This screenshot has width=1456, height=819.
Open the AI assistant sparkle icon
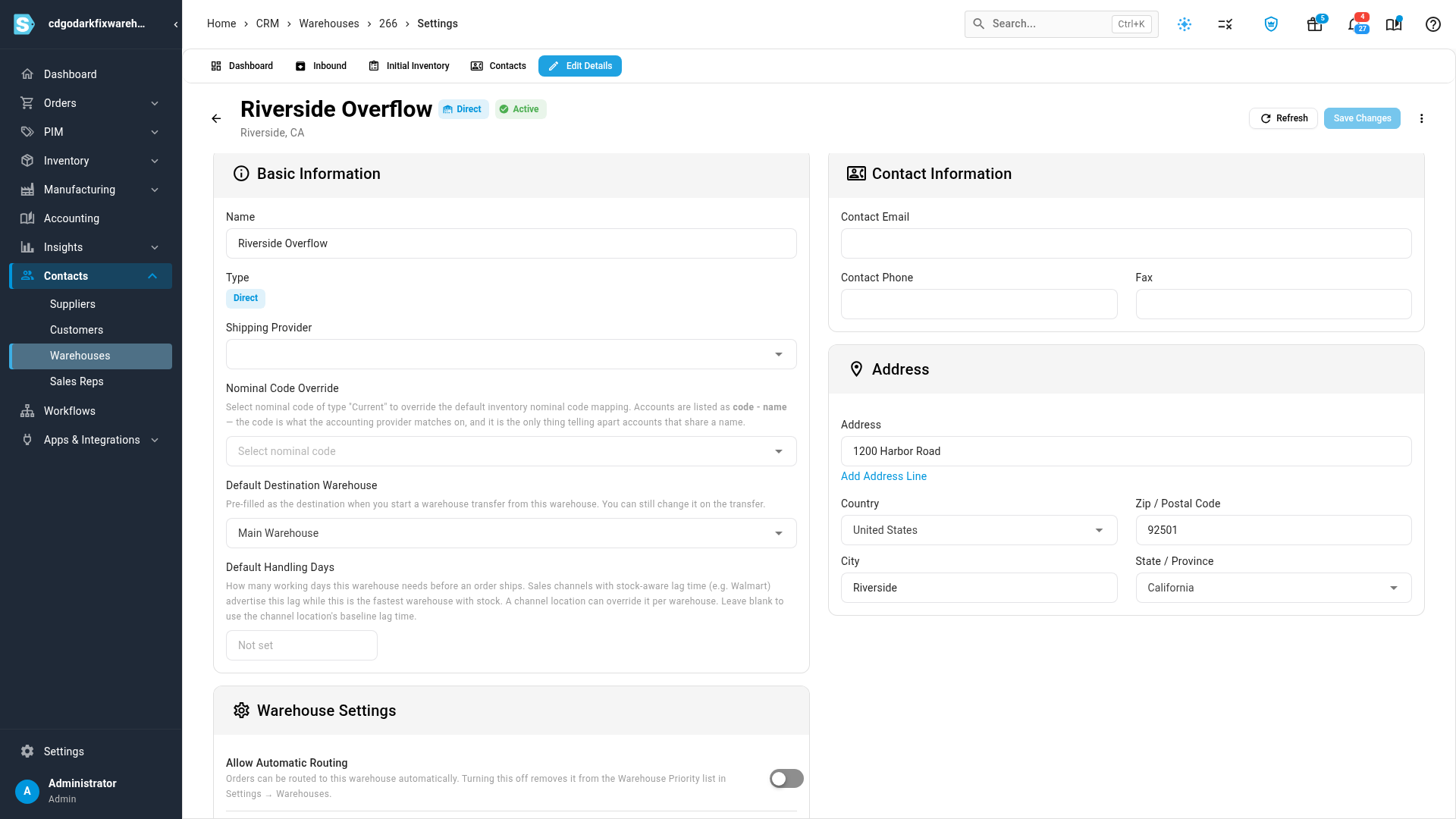pos(1185,24)
